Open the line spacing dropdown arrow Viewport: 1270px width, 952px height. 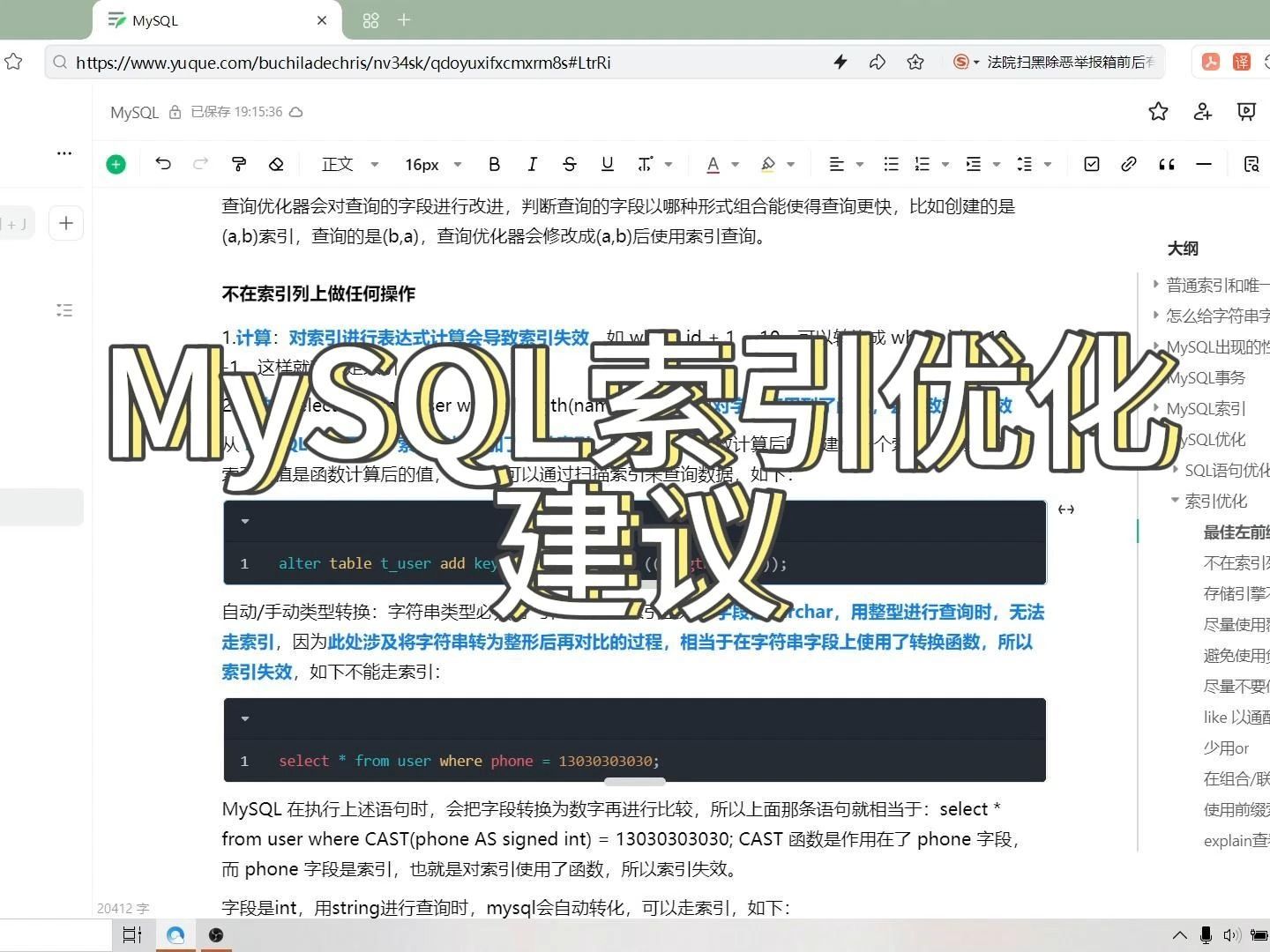pos(1048,164)
